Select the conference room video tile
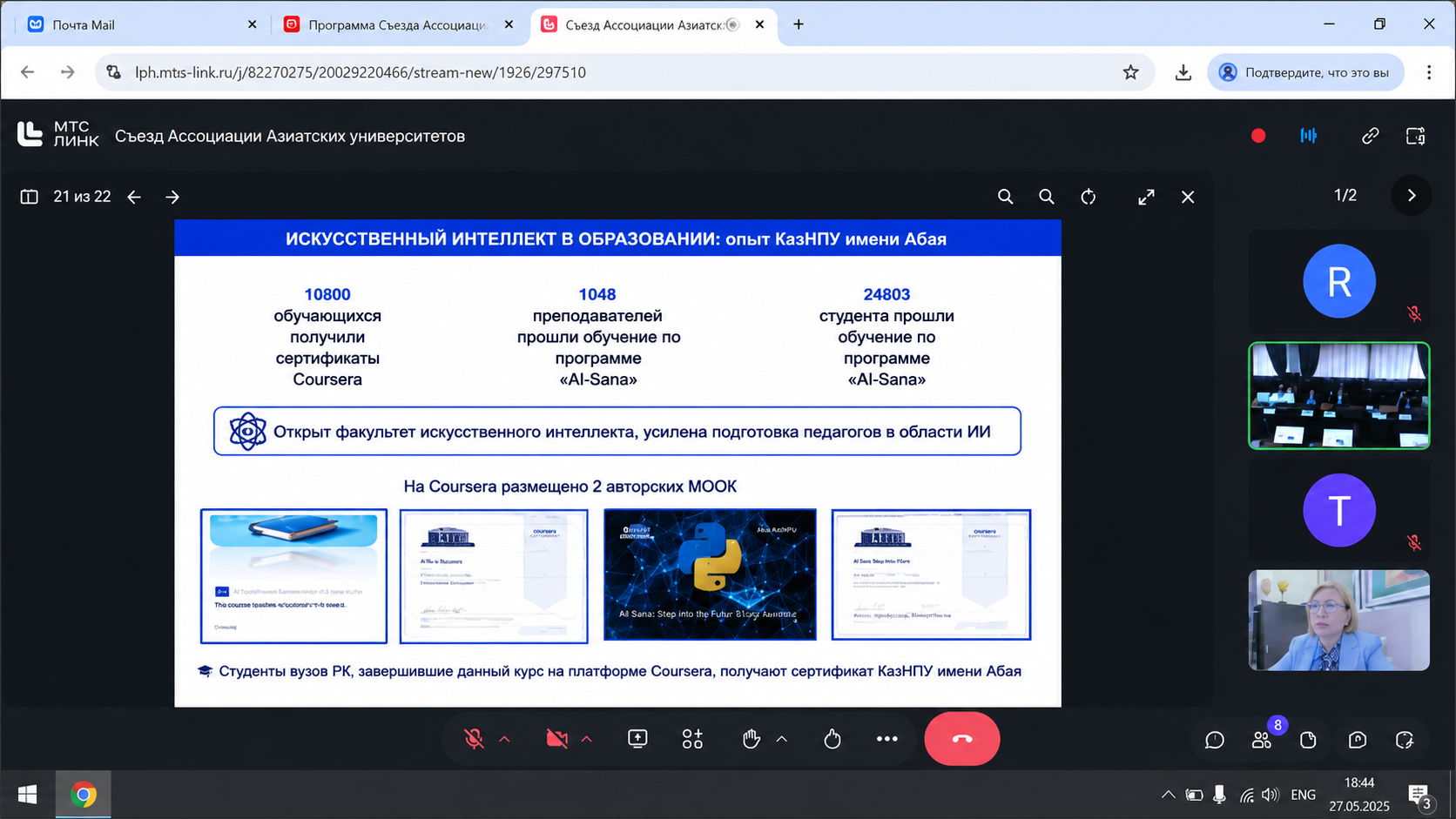The height and width of the screenshot is (819, 1456). (x=1339, y=396)
